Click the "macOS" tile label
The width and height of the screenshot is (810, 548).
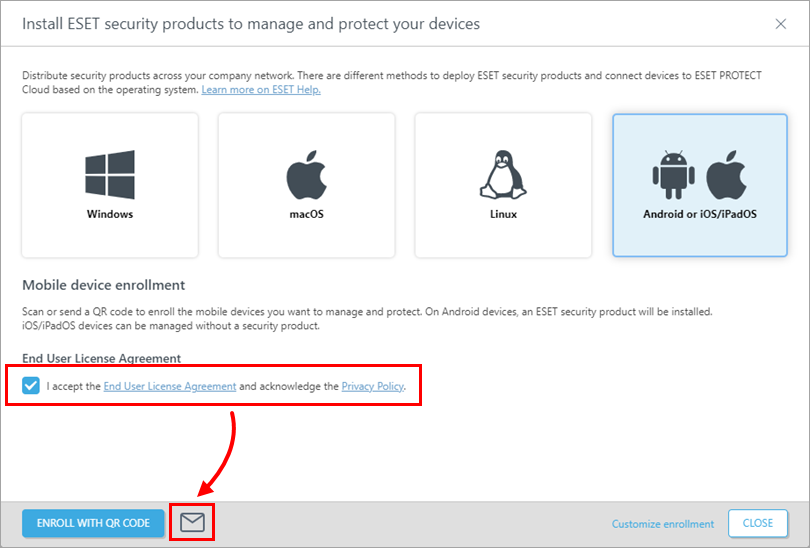click(x=306, y=214)
